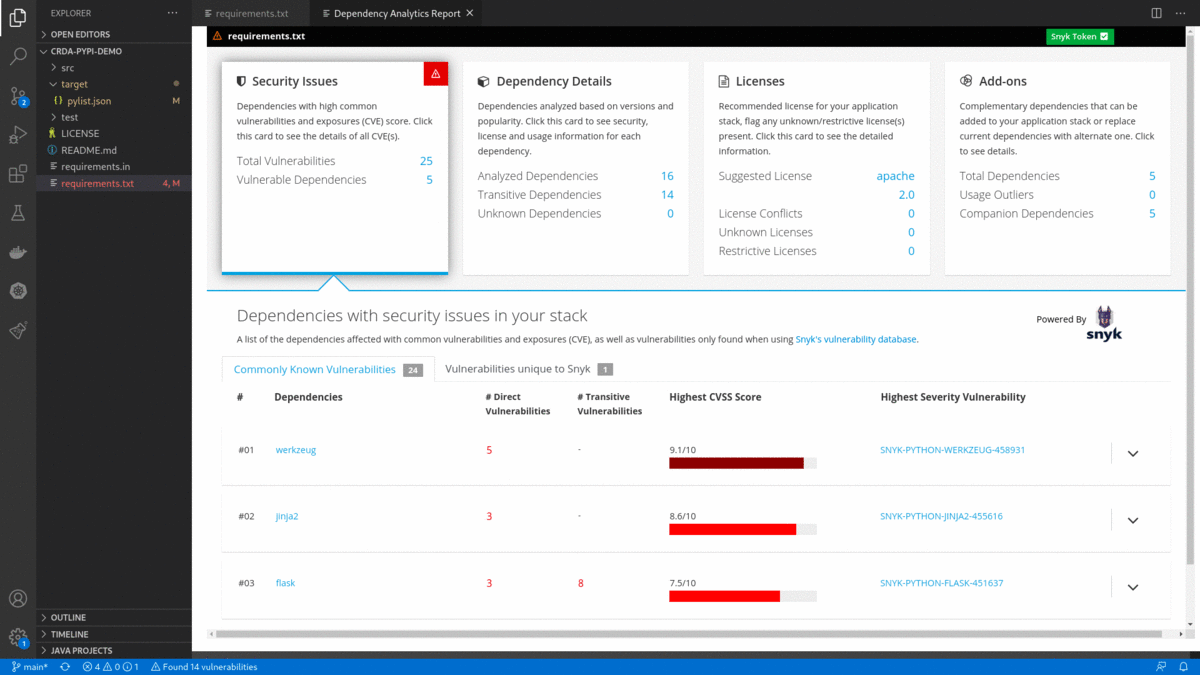Open Snyk's vulnerability database link

click(856, 339)
